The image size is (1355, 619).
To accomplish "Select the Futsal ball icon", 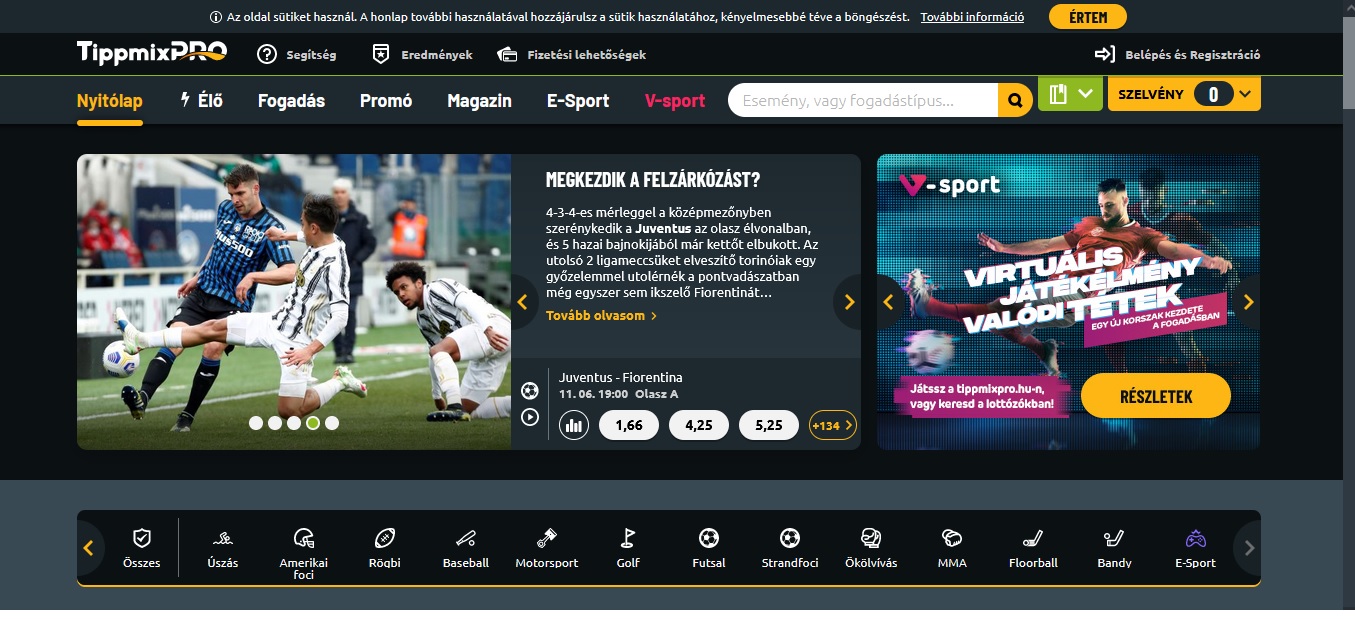I will tap(709, 538).
